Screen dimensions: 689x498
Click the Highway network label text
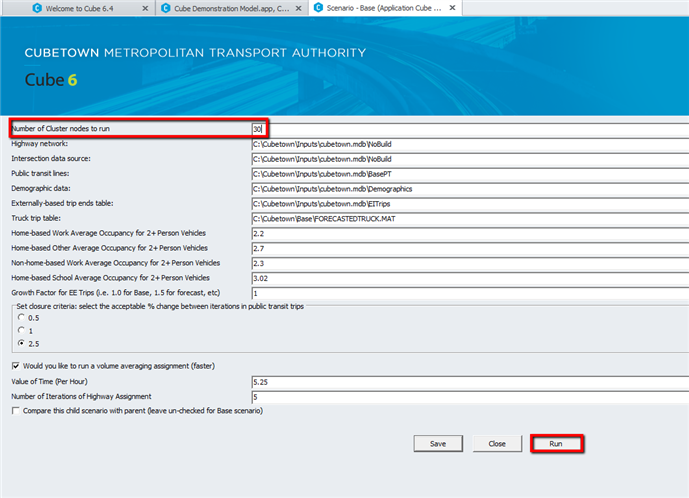(40, 144)
